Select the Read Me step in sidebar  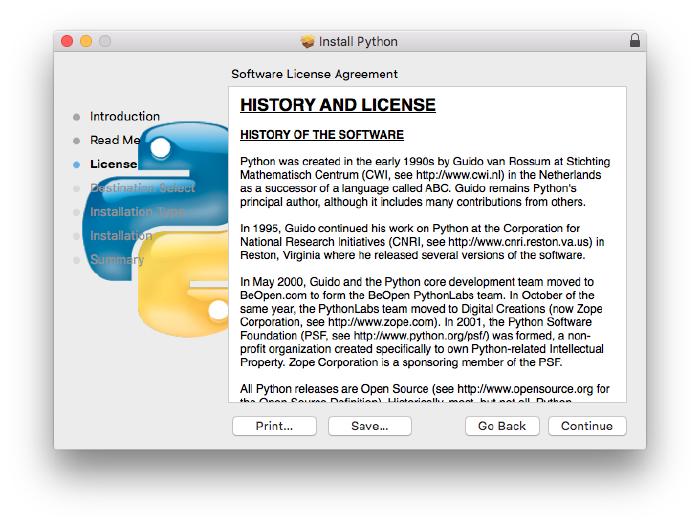(115, 140)
